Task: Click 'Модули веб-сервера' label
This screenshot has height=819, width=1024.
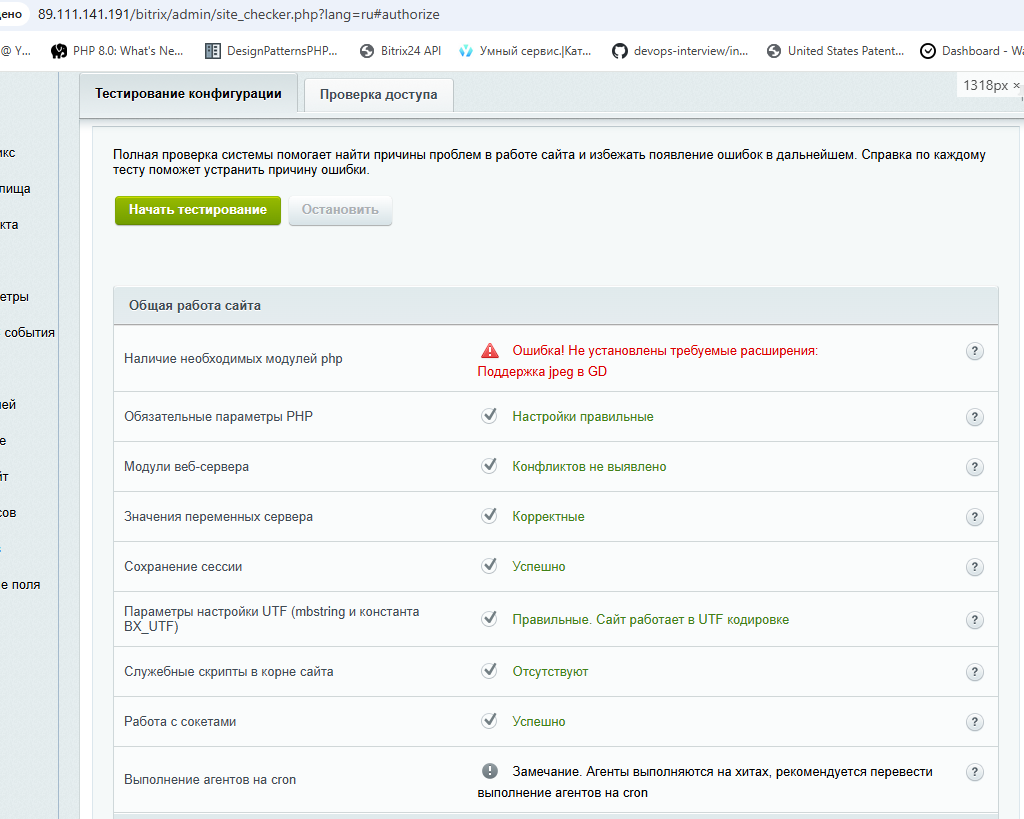Action: (186, 467)
